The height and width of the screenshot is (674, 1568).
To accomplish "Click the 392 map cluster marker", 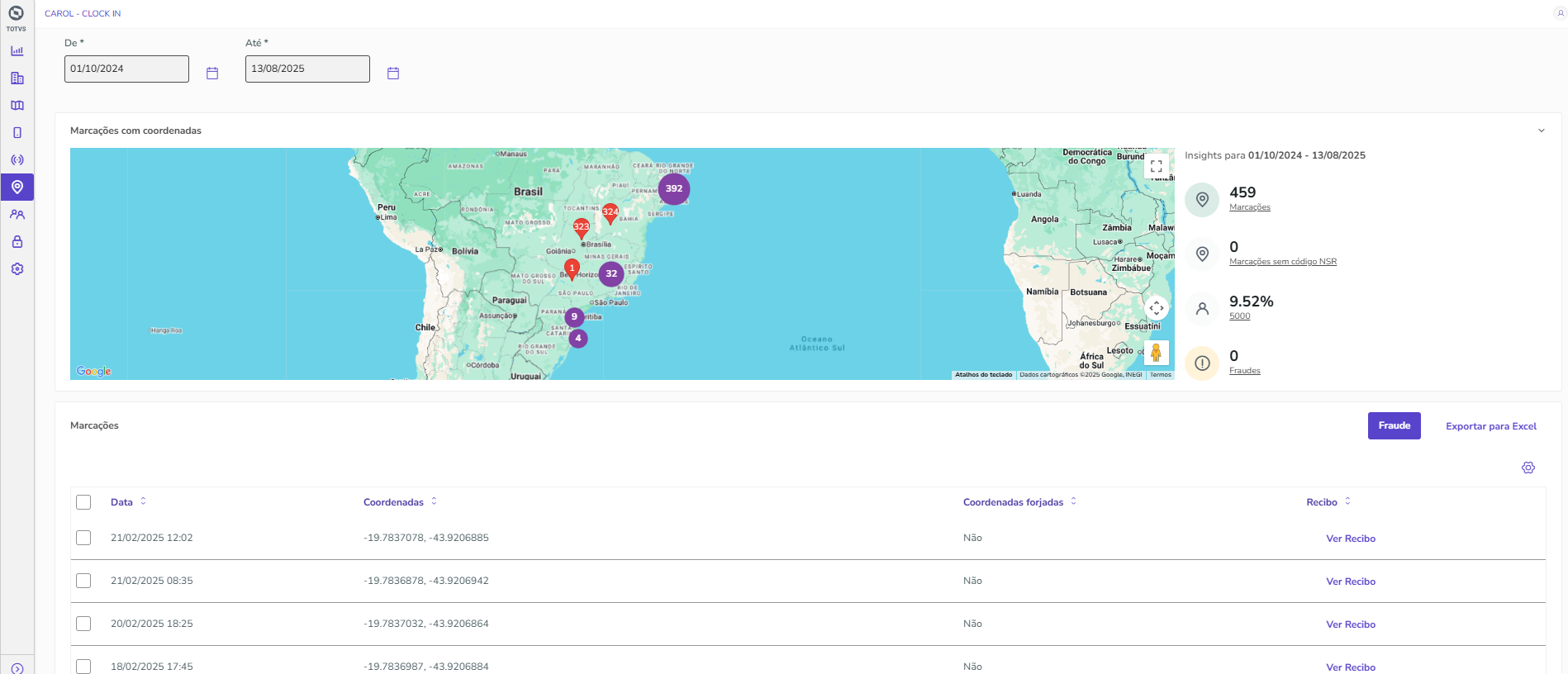I will (x=674, y=189).
